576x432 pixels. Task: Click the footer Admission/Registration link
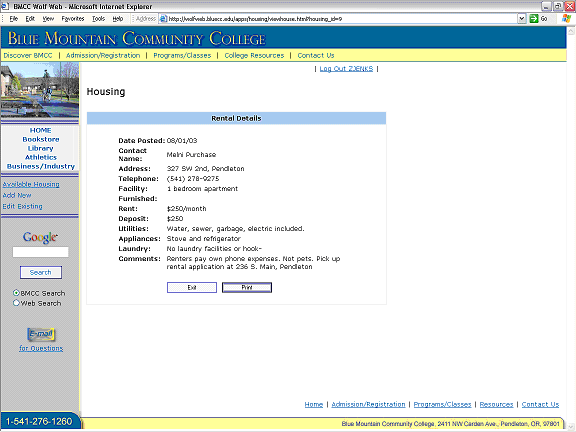click(368, 404)
